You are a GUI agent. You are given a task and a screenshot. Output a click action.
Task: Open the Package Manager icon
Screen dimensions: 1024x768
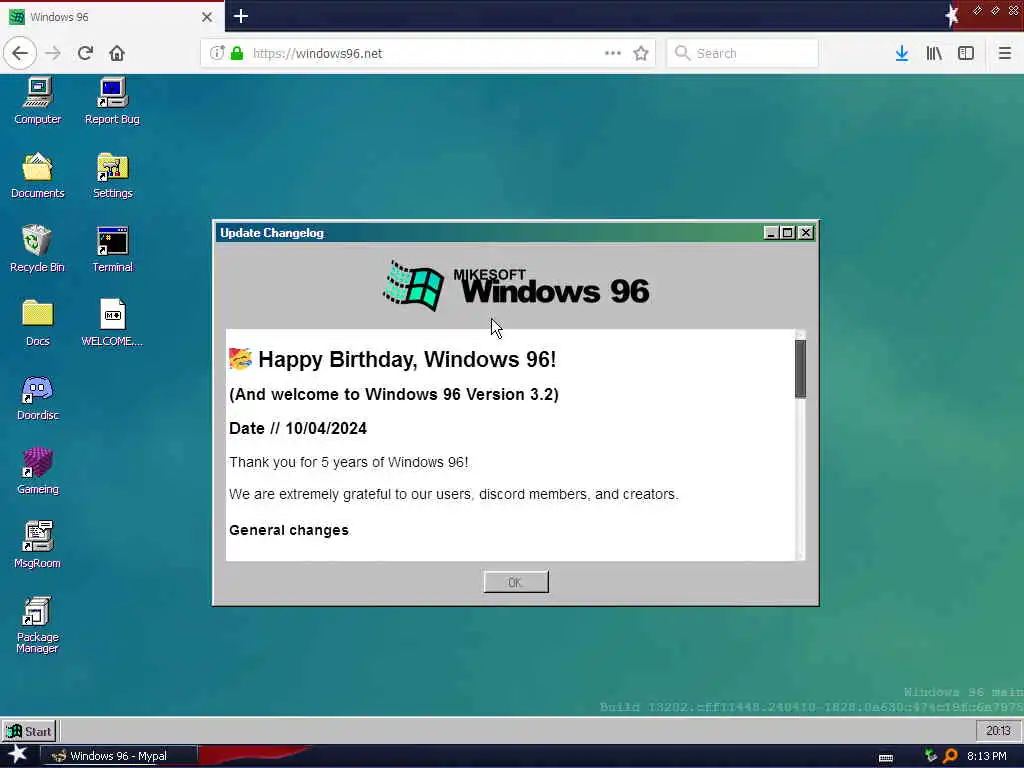(37, 624)
